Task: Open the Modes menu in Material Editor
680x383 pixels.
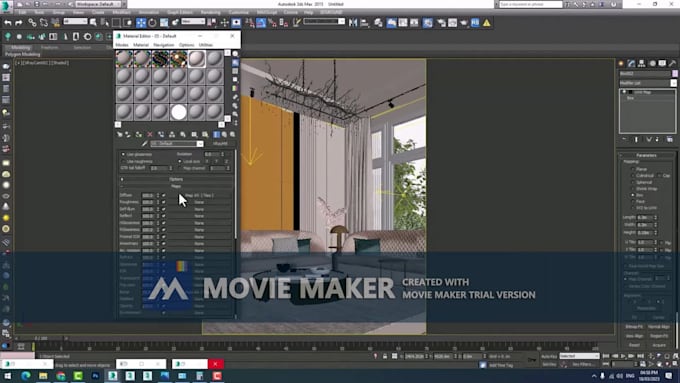Action: (x=122, y=45)
